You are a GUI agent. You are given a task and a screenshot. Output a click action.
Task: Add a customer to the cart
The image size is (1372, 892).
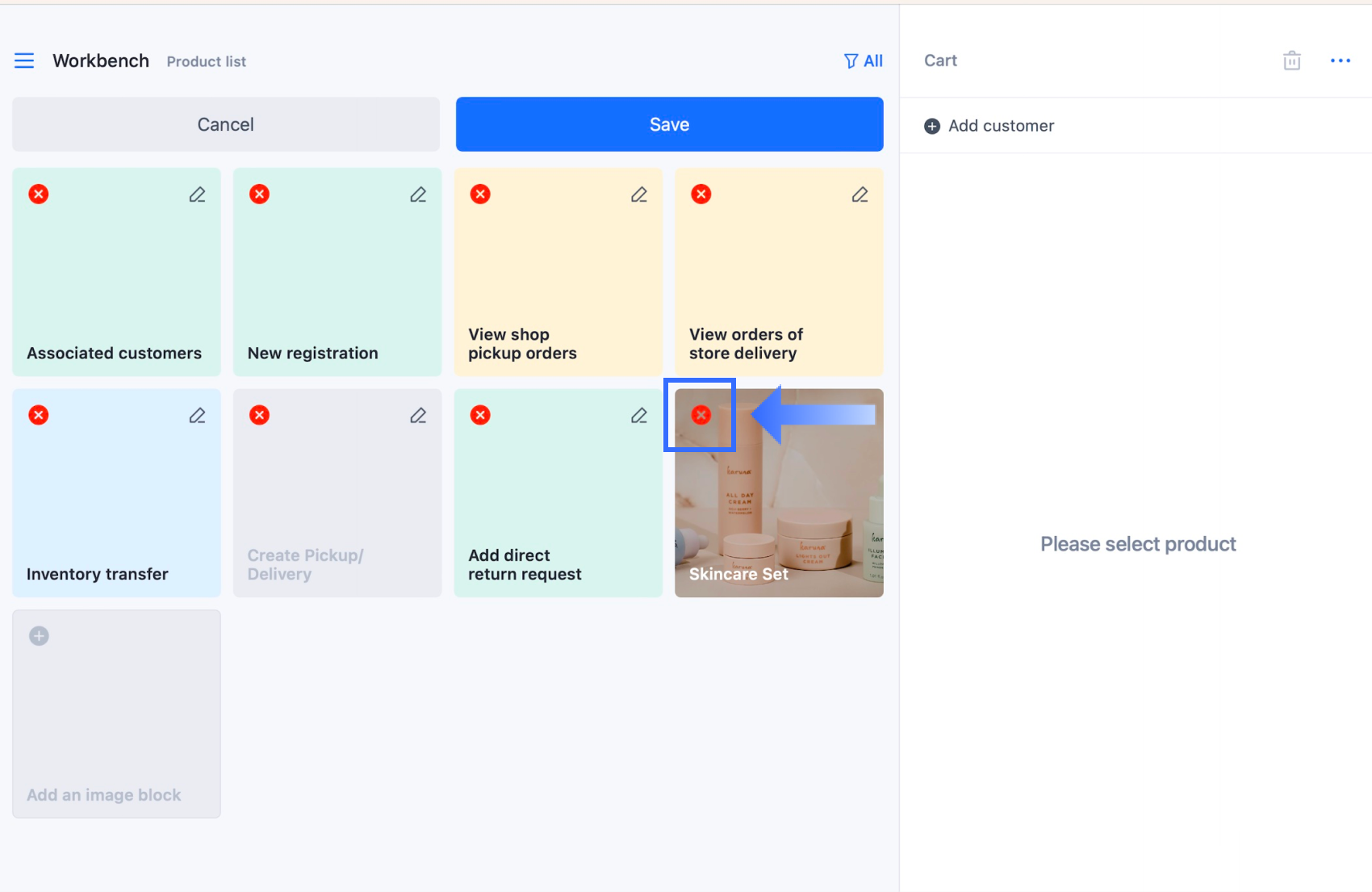click(x=989, y=126)
